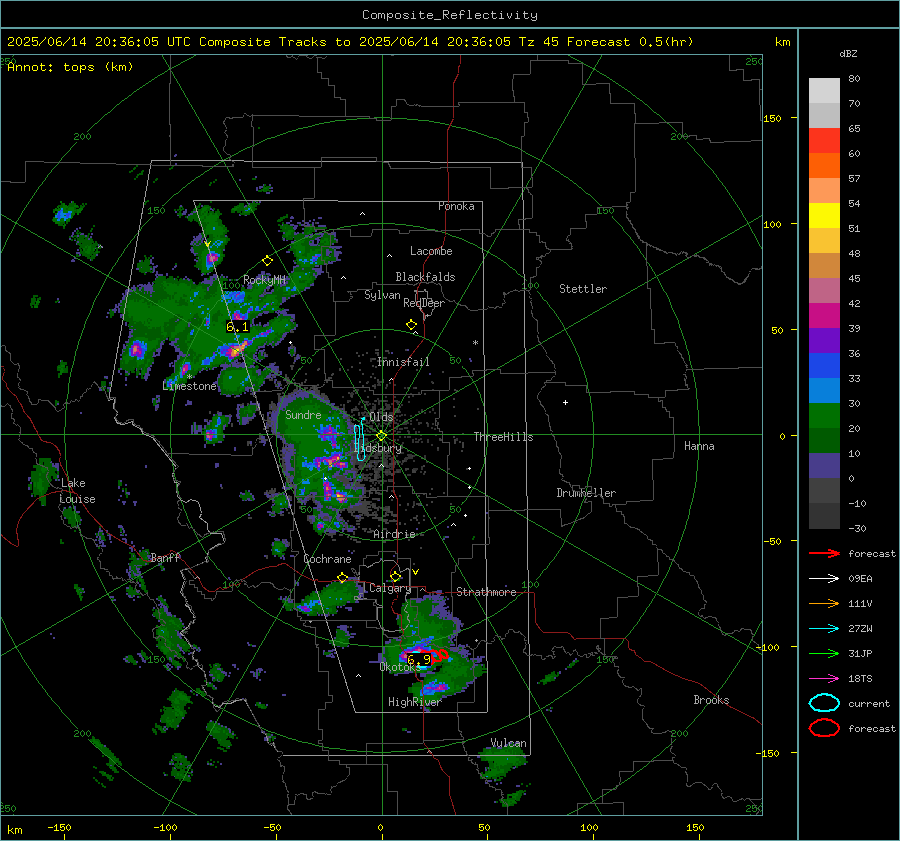900x841 pixels.
Task: Click the green 31JP arrow in legend
Action: point(824,653)
